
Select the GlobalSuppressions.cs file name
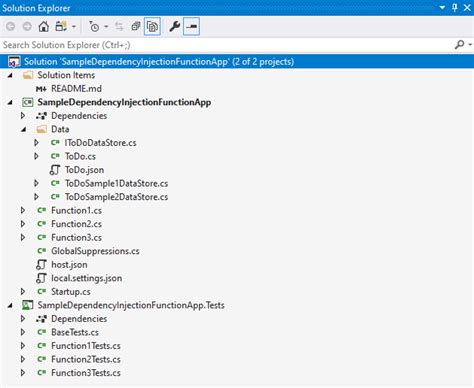(95, 251)
